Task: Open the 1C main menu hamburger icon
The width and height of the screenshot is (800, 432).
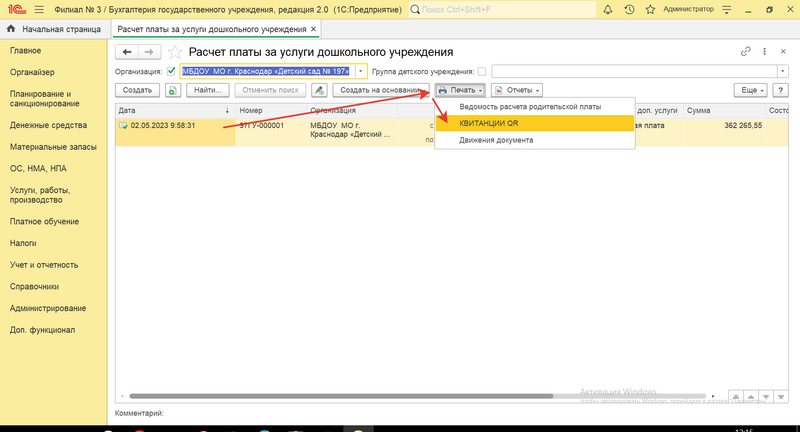Action: click(29, 9)
